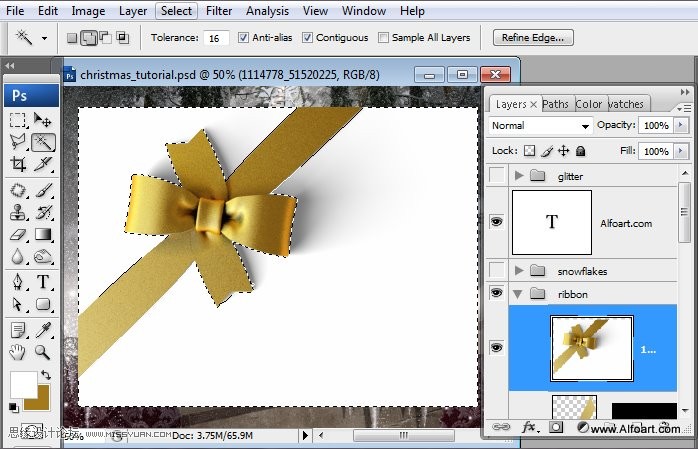Select the Blur tool
Screen dimensions: 698x449
pos(18,256)
